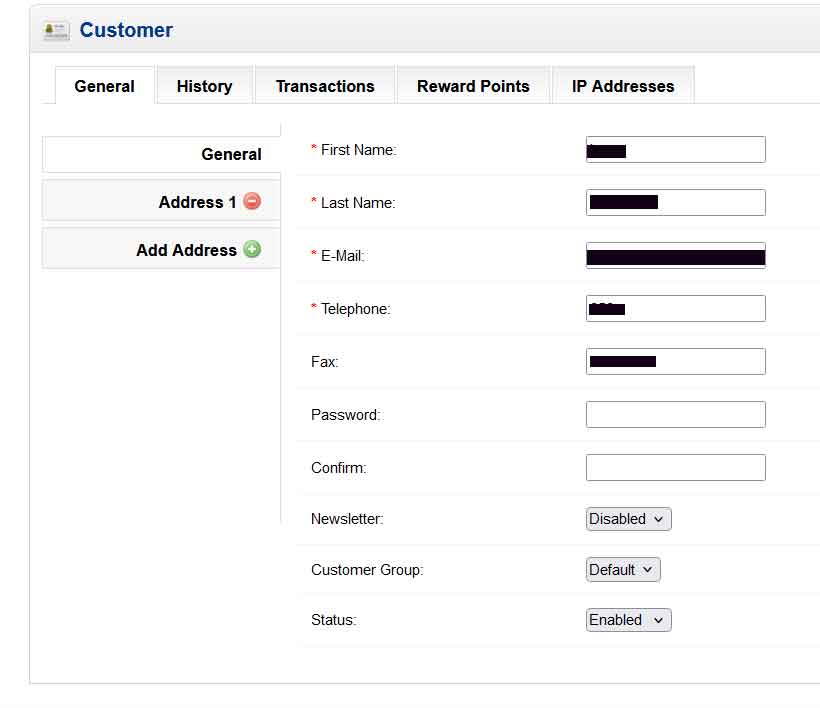Click green plus icon beside Add Address

[252, 249]
